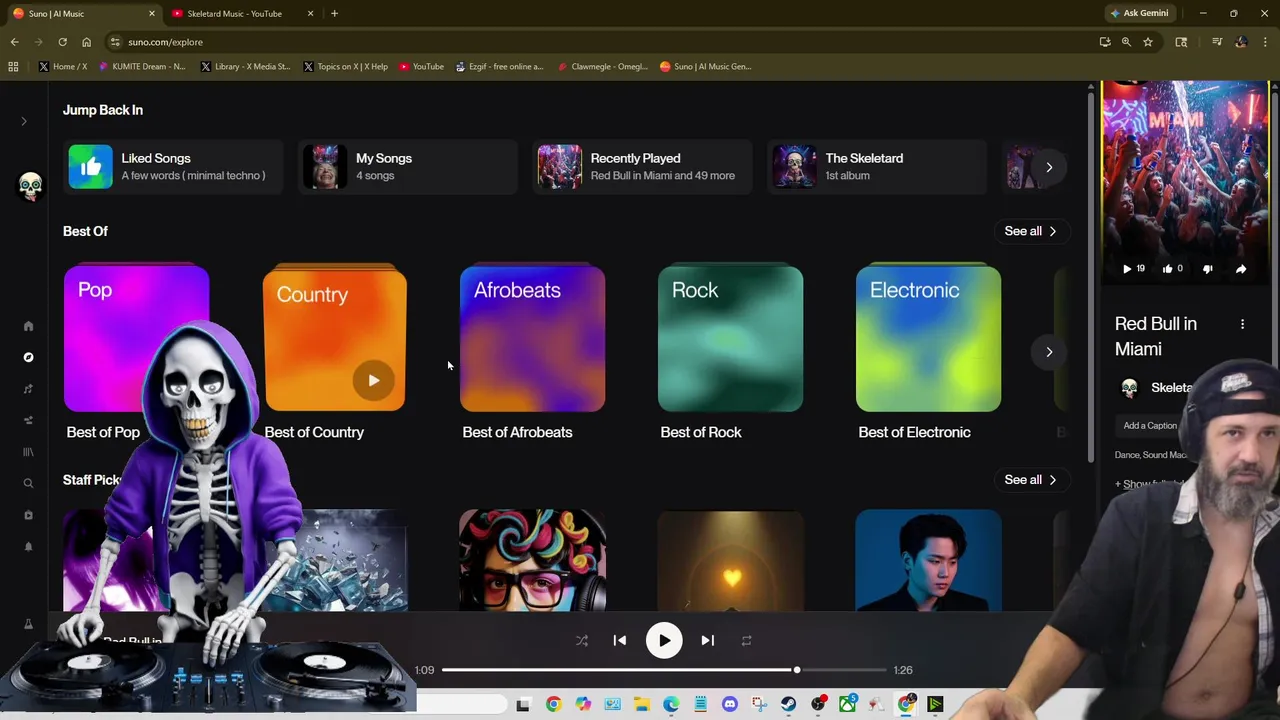Reload the page
This screenshot has width=1280, height=720.
tap(62, 42)
